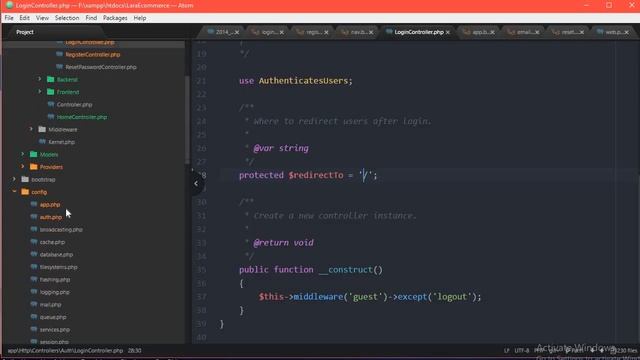
Task: Close the login... tab
Action: [x=282, y=32]
